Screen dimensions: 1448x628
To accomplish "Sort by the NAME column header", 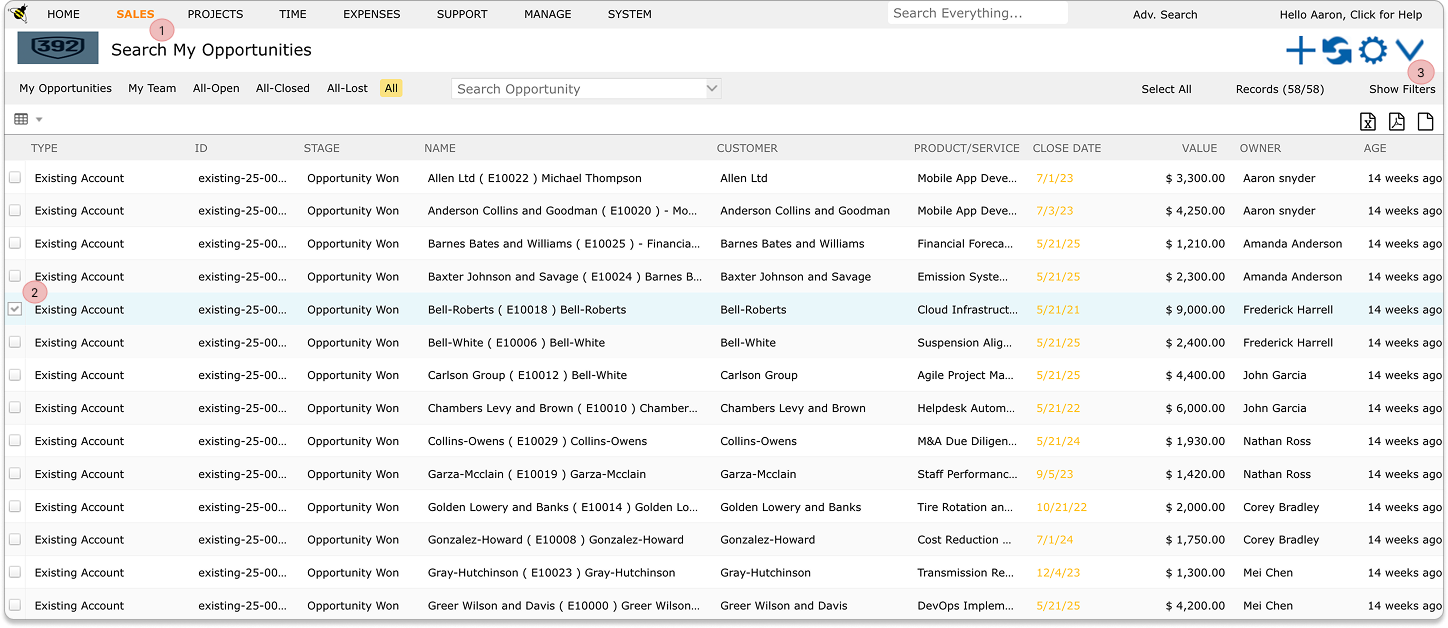I will [x=440, y=148].
